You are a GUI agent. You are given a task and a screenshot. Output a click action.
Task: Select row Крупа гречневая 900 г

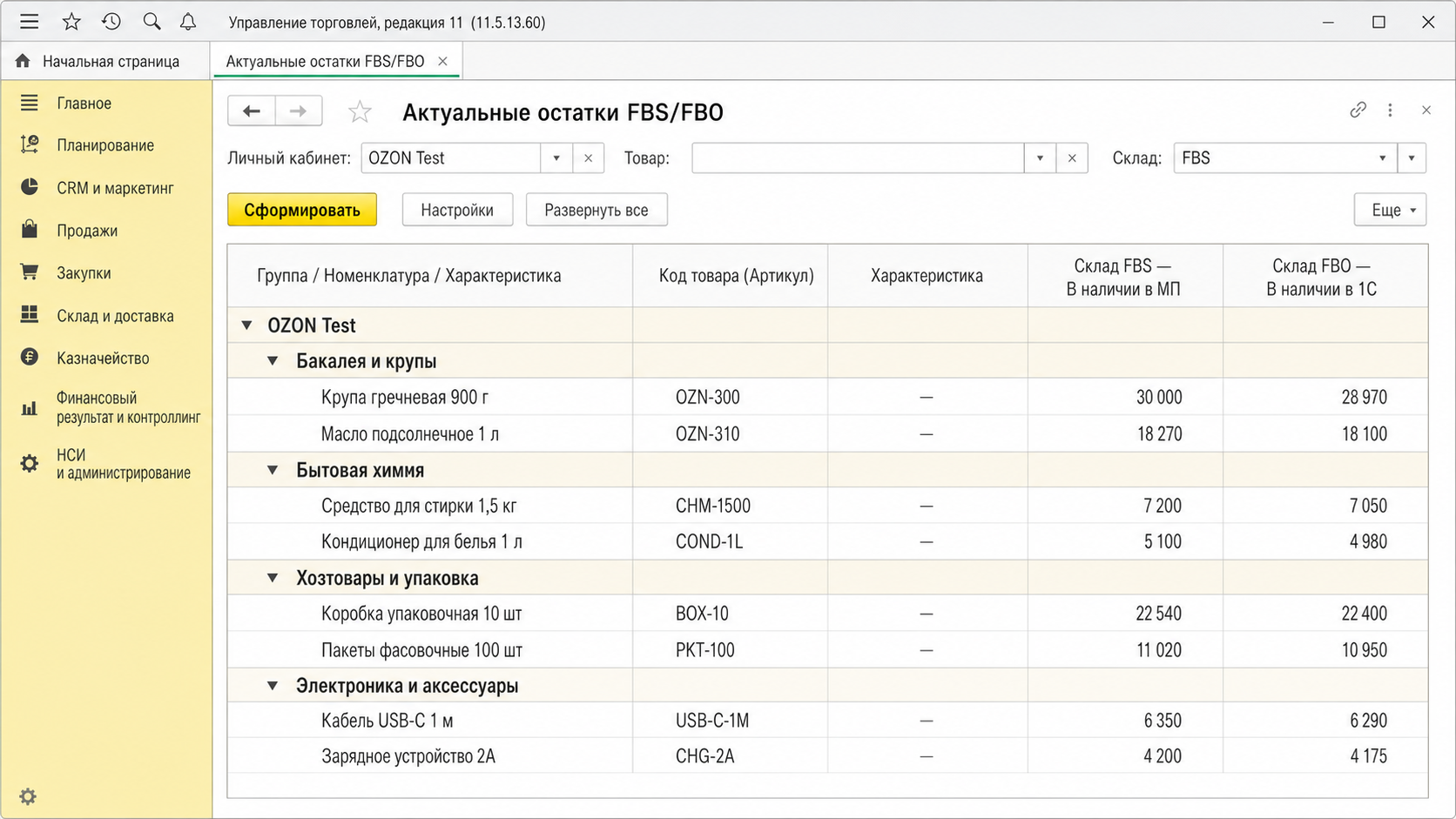point(827,397)
